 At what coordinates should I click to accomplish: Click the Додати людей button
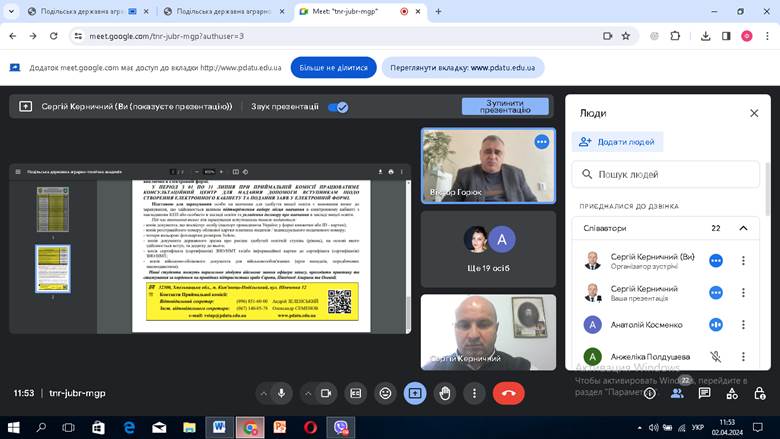pos(617,142)
